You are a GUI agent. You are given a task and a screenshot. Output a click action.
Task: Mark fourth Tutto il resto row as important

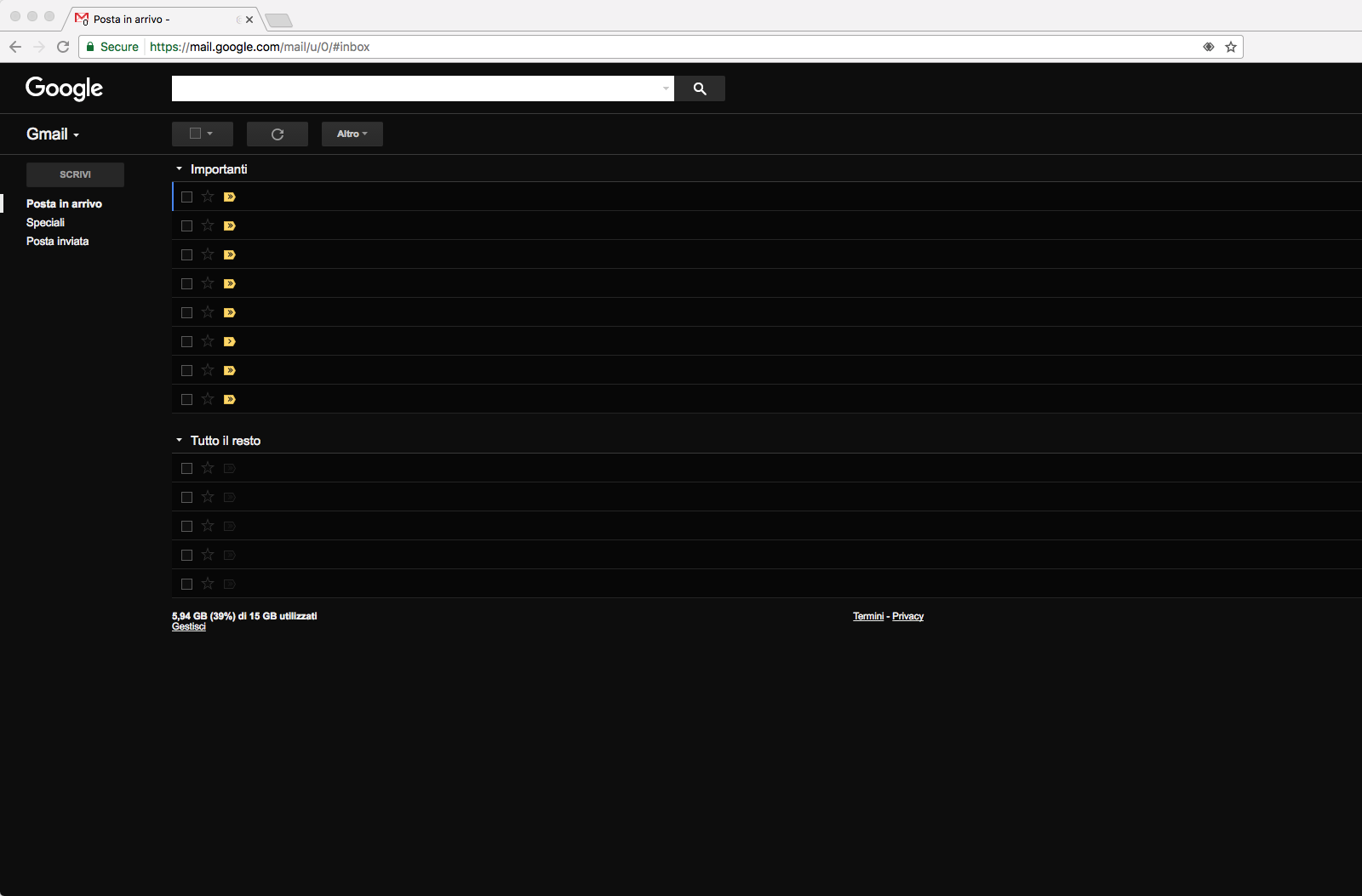(x=230, y=556)
